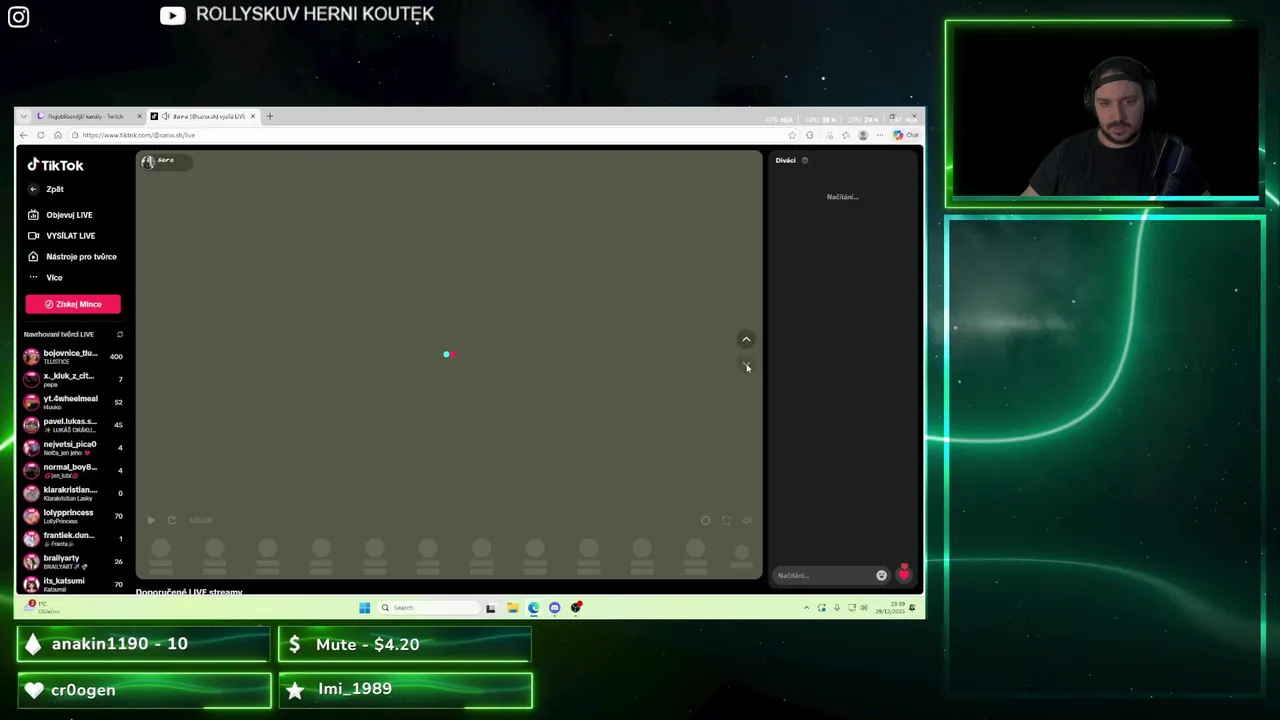The image size is (1280, 720).
Task: Open brailyarty live stream
Action: tap(73, 561)
